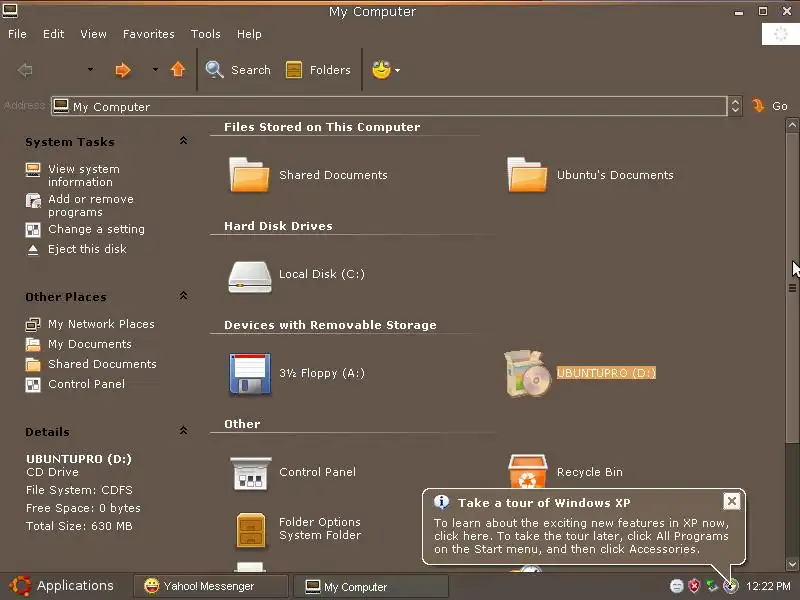Click View system information link
The width and height of the screenshot is (800, 600).
click(84, 176)
